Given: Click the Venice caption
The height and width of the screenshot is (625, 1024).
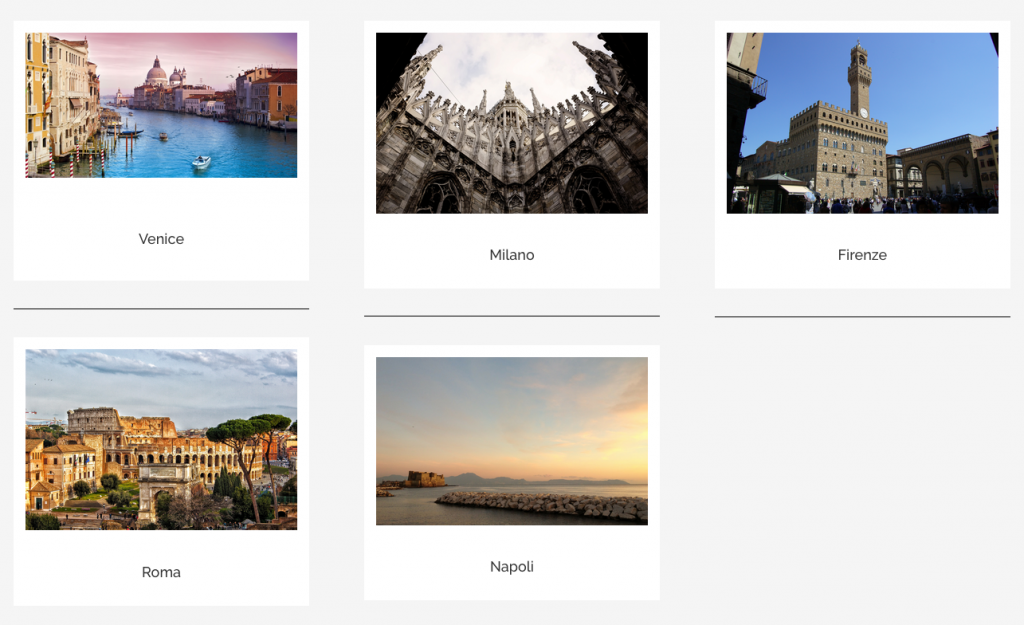Looking at the screenshot, I should (x=161, y=239).
